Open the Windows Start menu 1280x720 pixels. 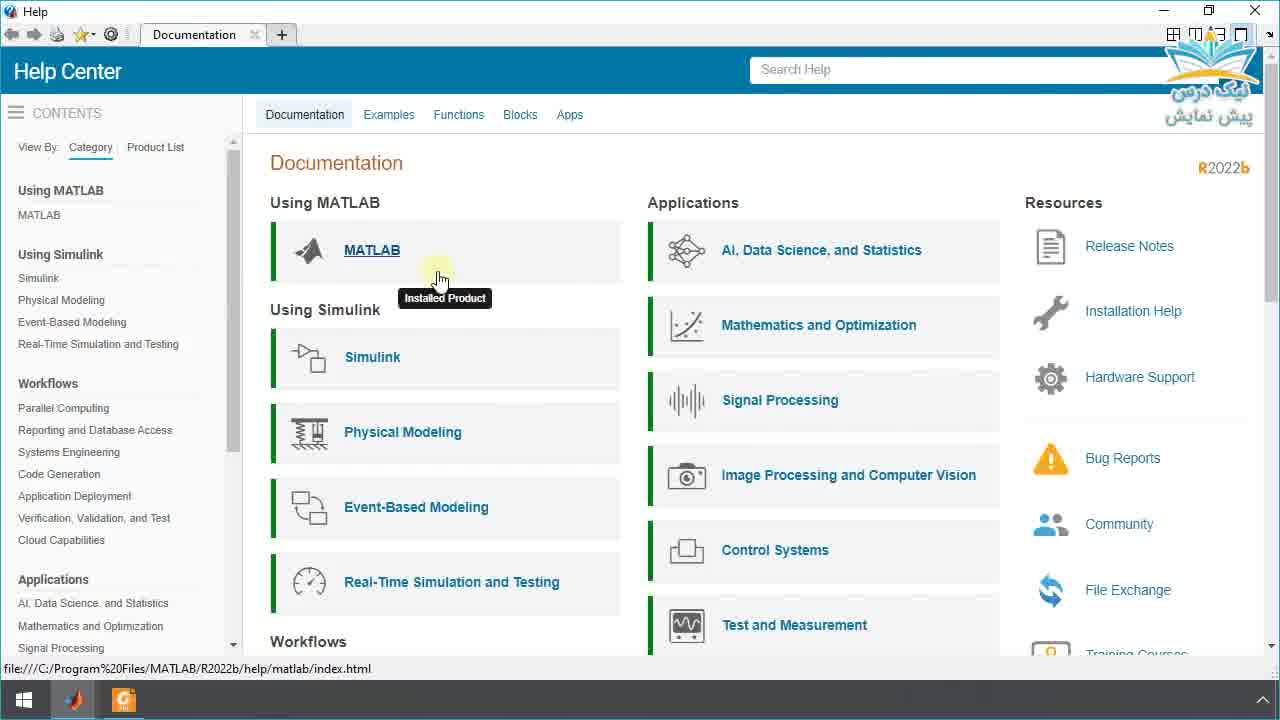tap(24, 700)
